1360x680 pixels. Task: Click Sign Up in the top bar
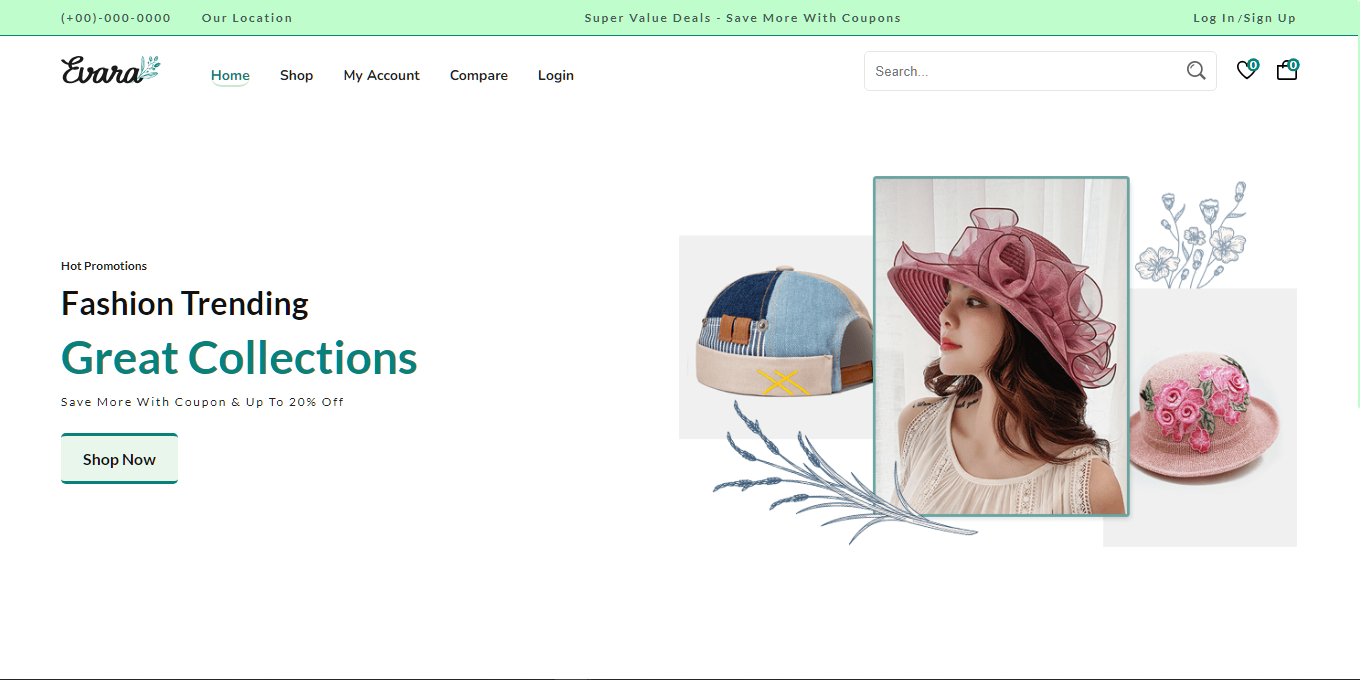click(x=1270, y=18)
